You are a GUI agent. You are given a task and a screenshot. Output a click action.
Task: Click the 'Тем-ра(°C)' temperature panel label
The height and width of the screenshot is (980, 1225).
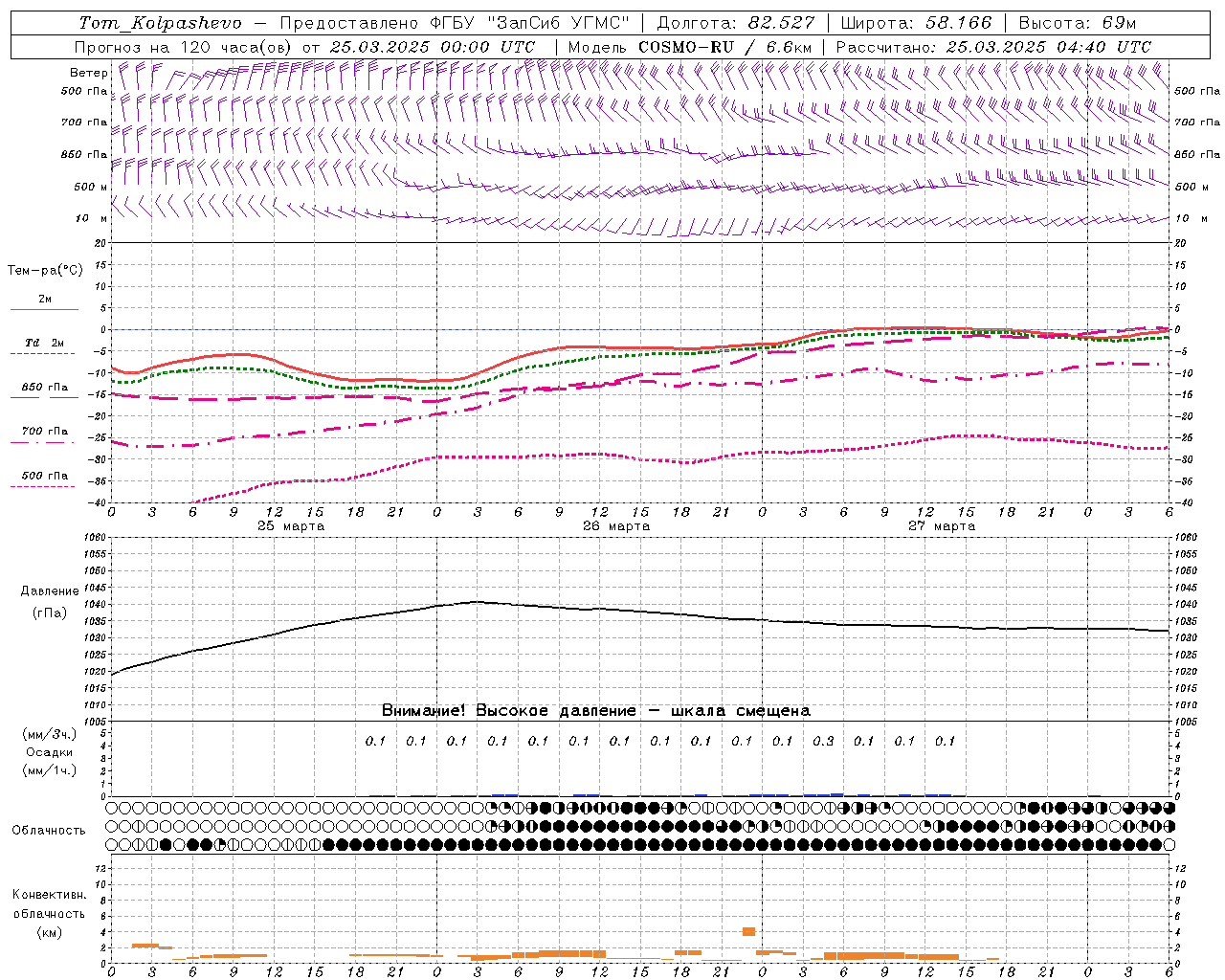point(45,271)
